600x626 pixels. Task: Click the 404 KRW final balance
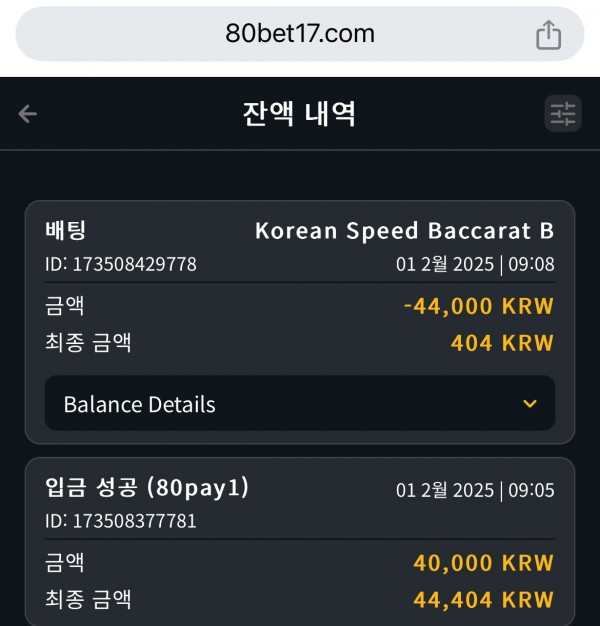tap(502, 343)
